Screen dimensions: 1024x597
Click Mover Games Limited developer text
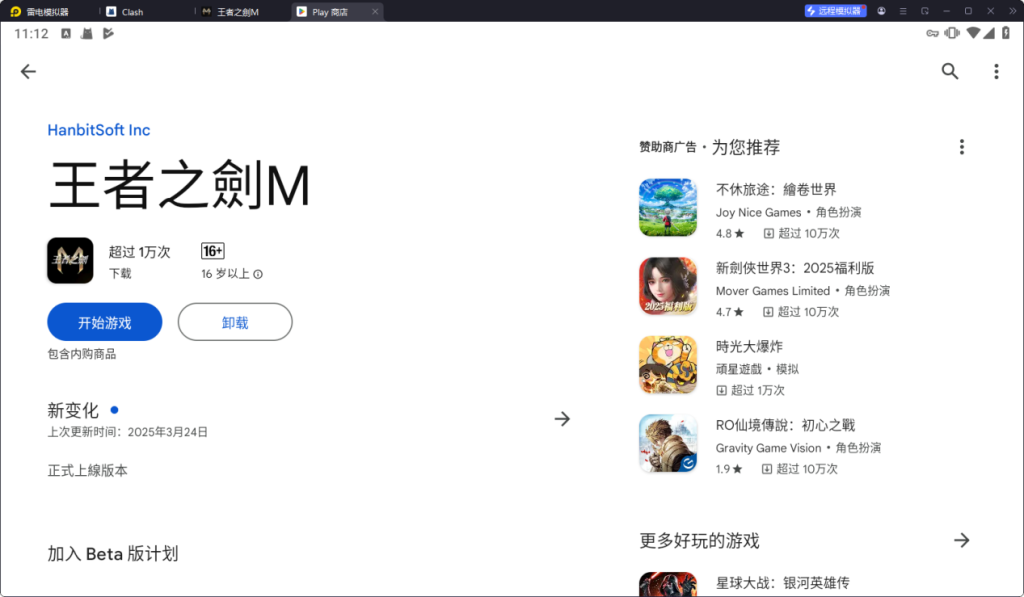[x=773, y=291]
